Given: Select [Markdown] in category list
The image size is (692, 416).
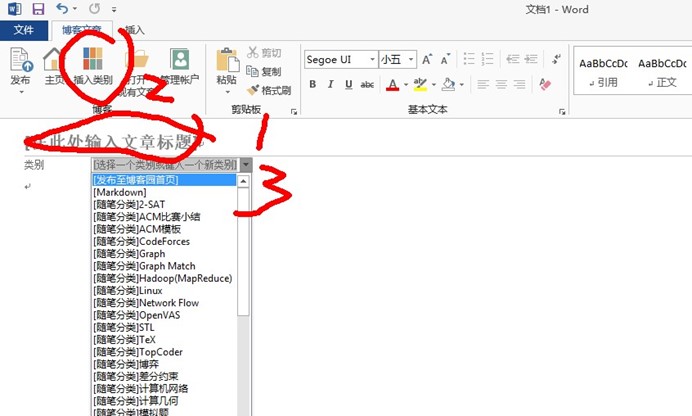Looking at the screenshot, I should [164, 192].
